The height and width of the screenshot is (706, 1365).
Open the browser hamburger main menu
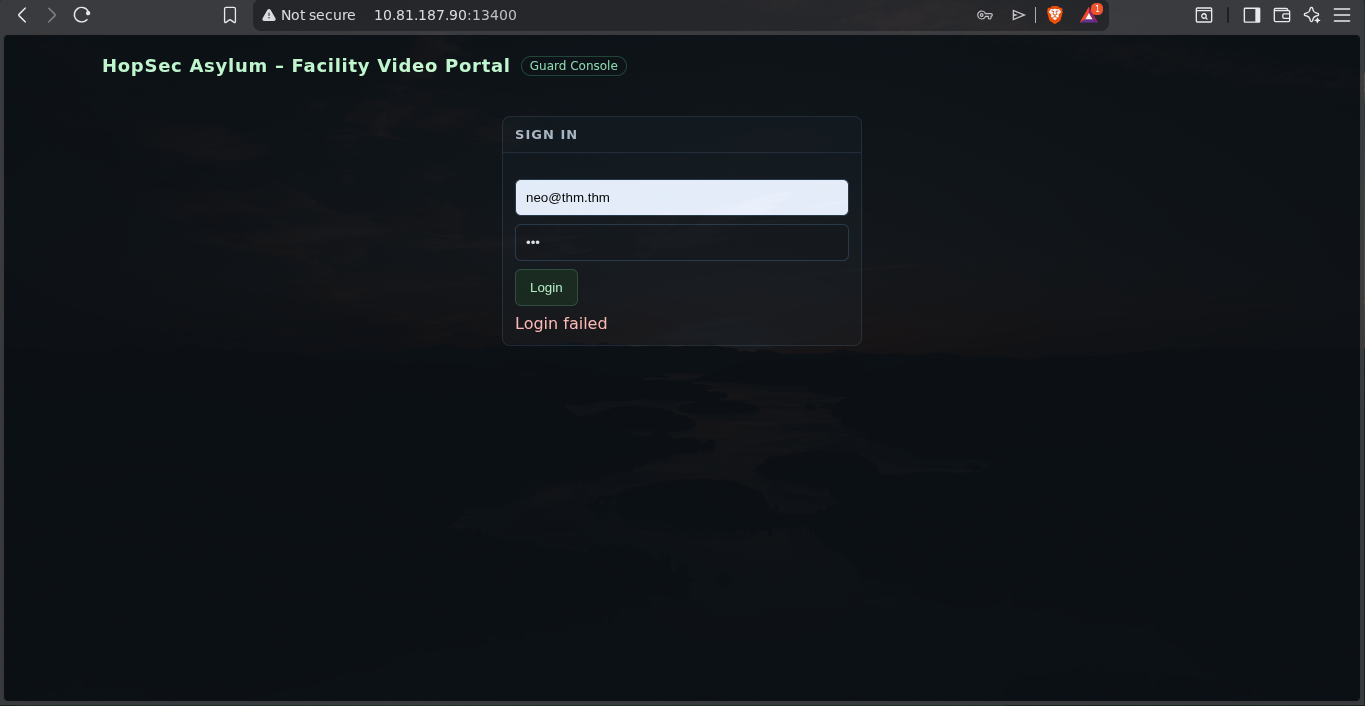click(1342, 15)
